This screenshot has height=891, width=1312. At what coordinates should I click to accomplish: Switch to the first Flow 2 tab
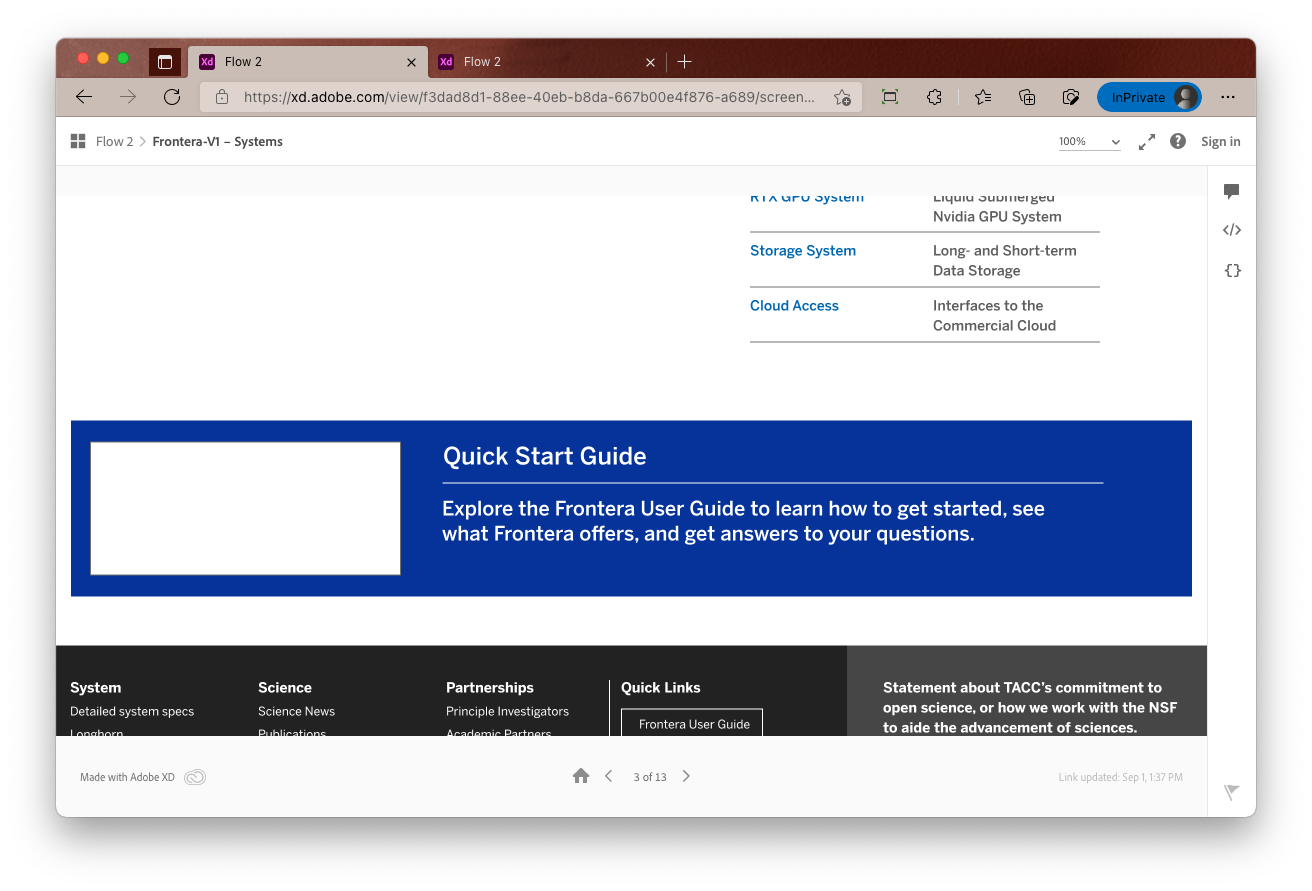309,62
